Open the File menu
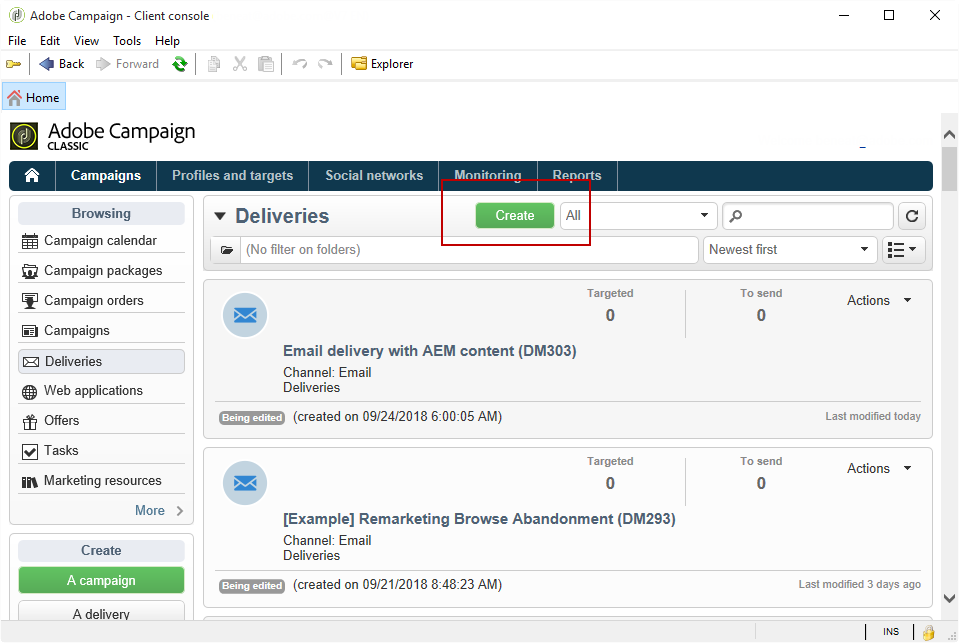959x643 pixels. 17,41
